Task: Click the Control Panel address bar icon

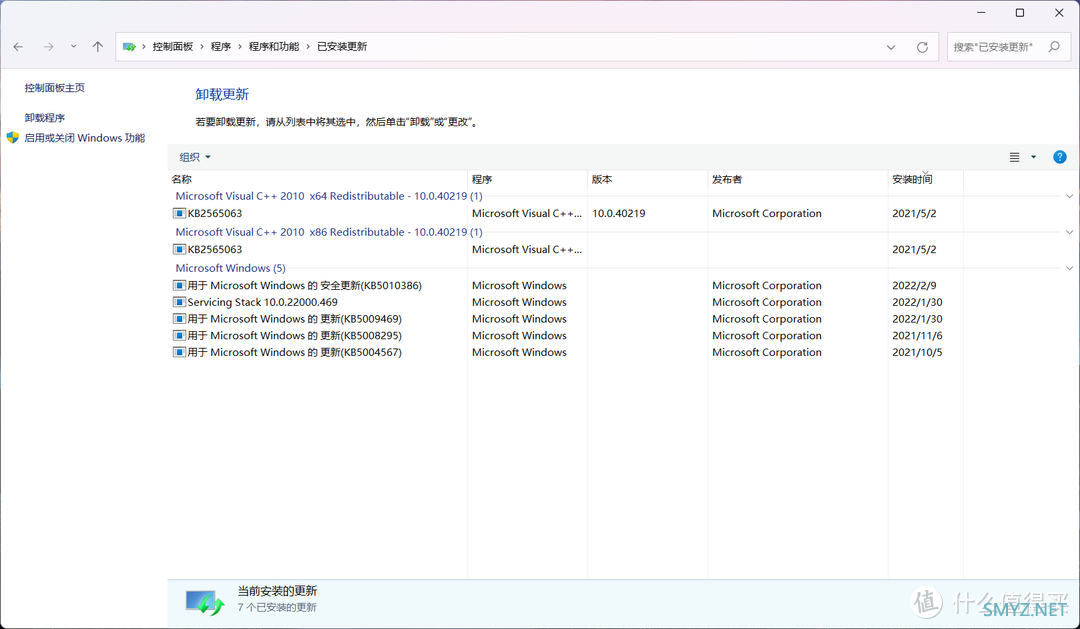Action: (x=129, y=47)
